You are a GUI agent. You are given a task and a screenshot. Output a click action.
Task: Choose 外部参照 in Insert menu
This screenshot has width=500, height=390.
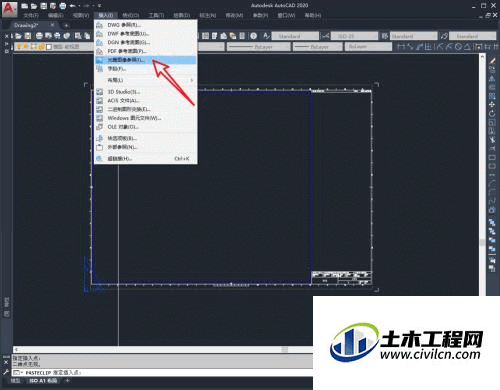[146, 147]
